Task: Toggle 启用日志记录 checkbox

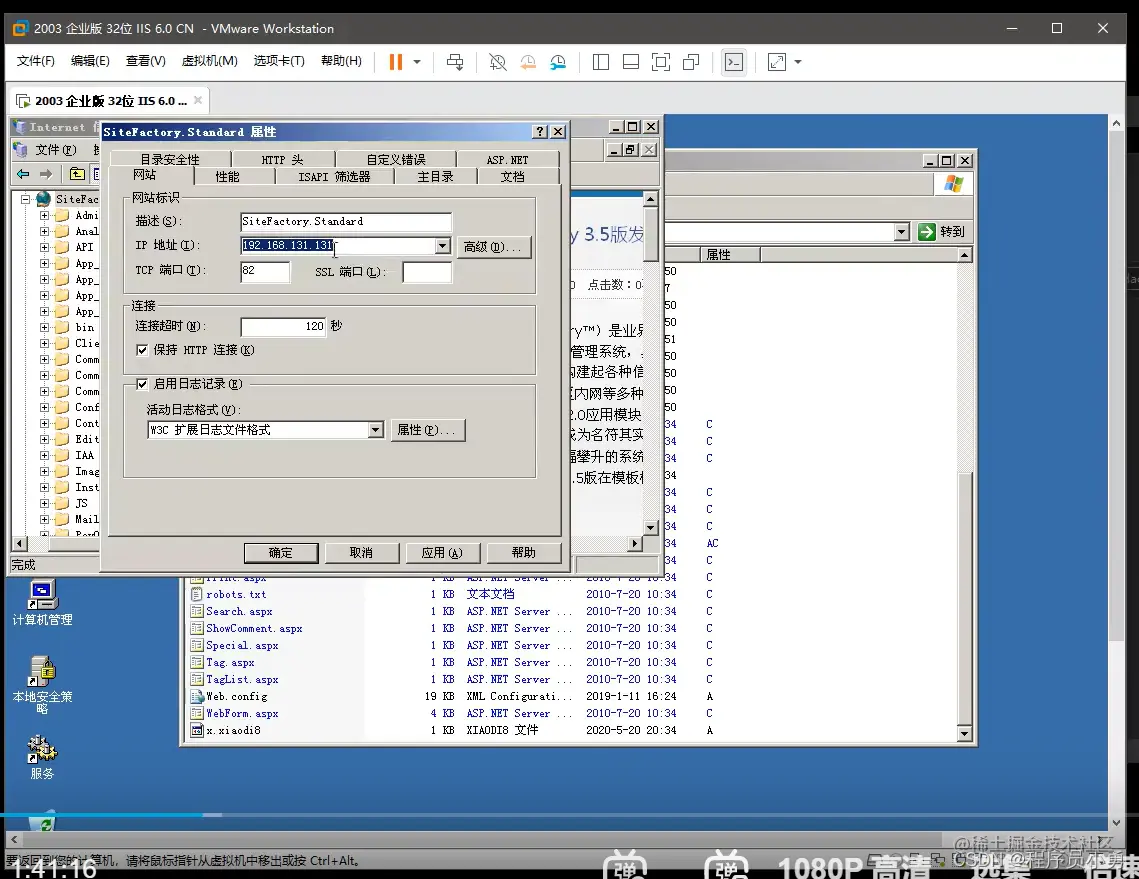Action: 142,384
